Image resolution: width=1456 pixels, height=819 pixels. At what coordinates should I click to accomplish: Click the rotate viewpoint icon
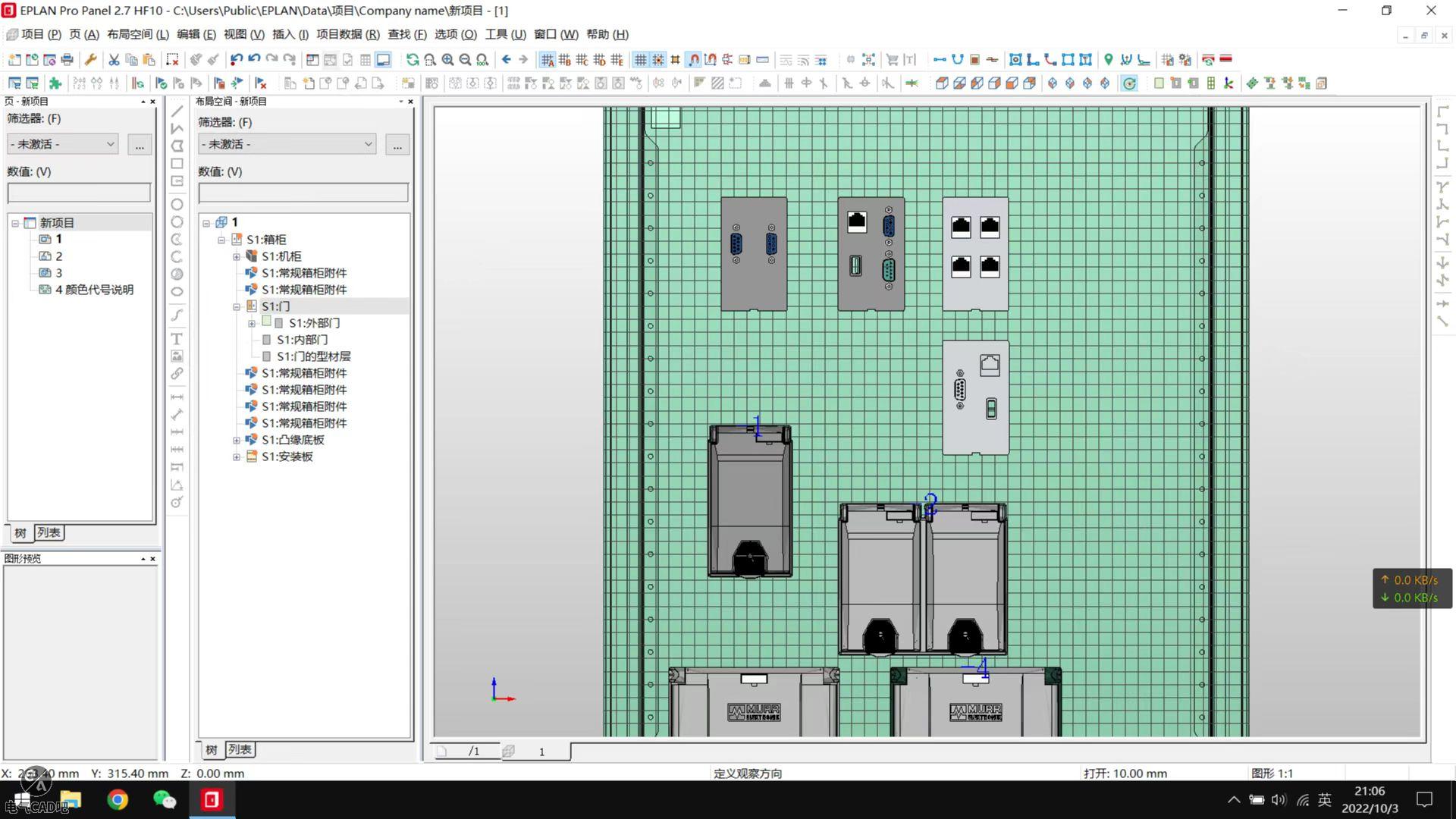pos(1129,83)
